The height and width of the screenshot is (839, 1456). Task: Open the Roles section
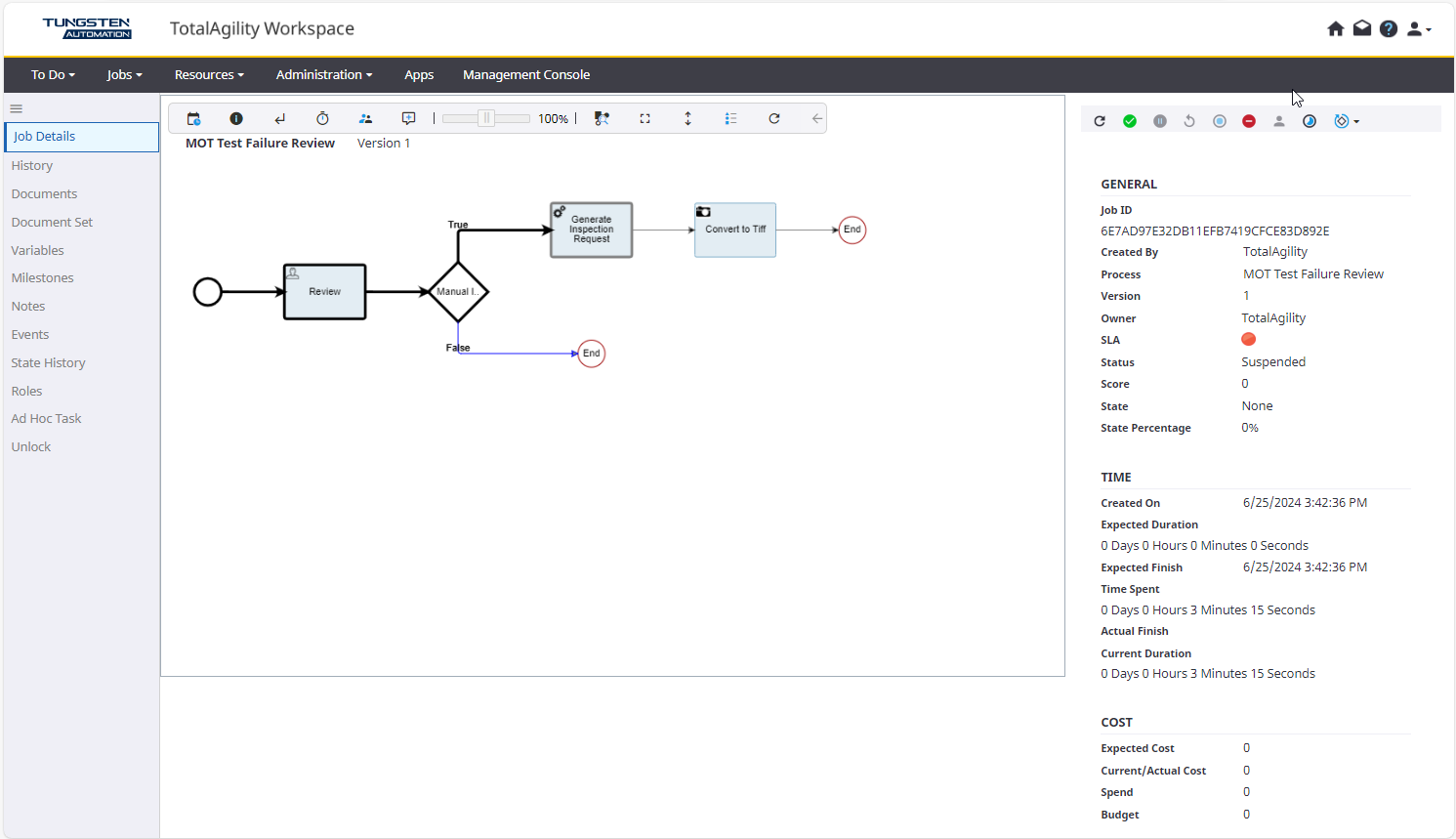coord(26,392)
